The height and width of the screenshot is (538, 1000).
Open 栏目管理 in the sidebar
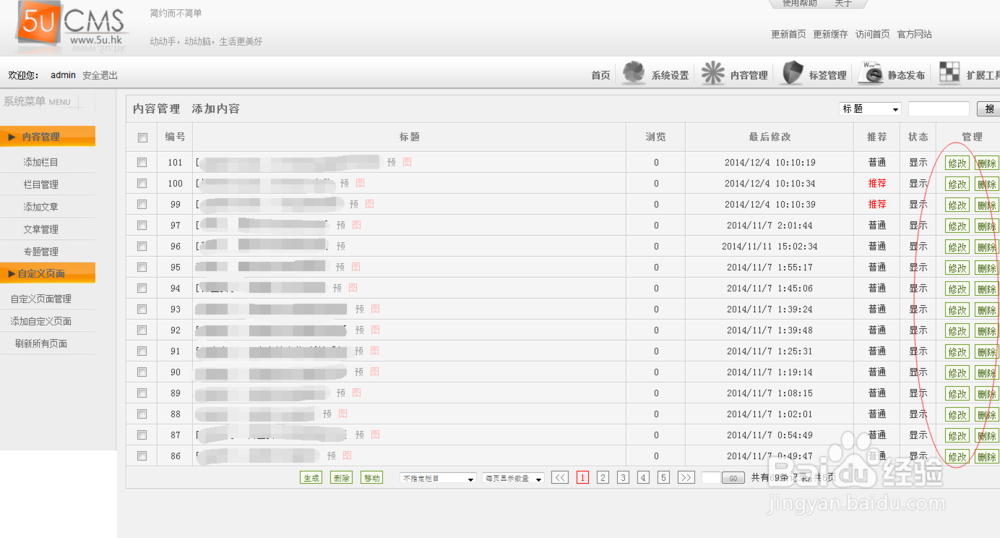(41, 184)
